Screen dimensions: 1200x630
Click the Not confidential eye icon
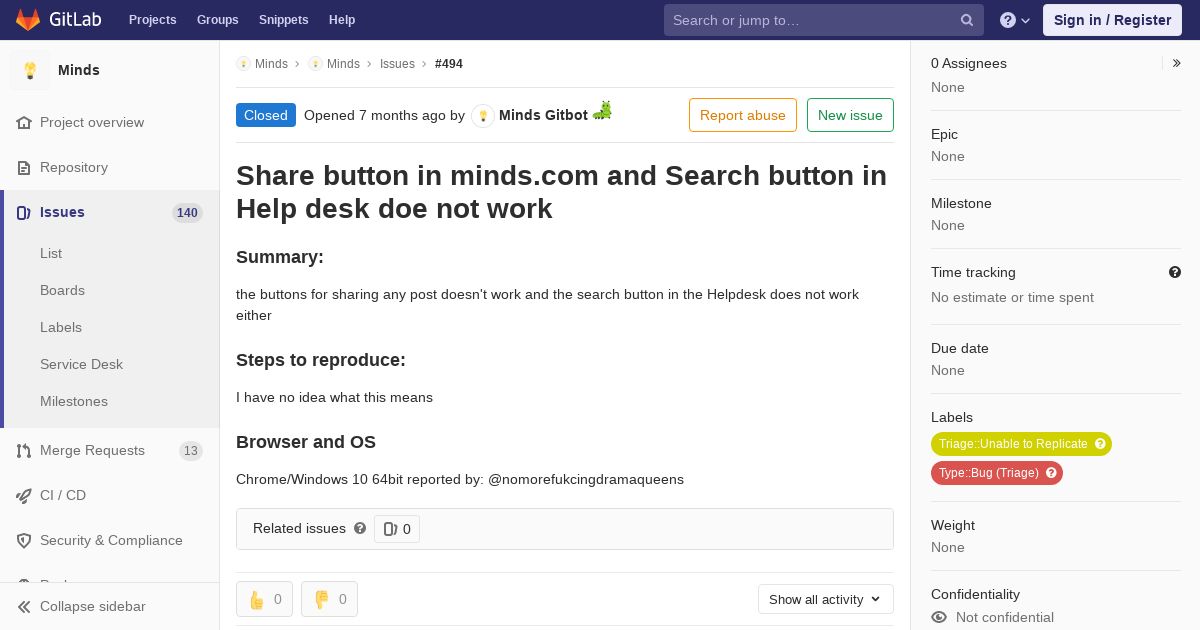[939, 617]
